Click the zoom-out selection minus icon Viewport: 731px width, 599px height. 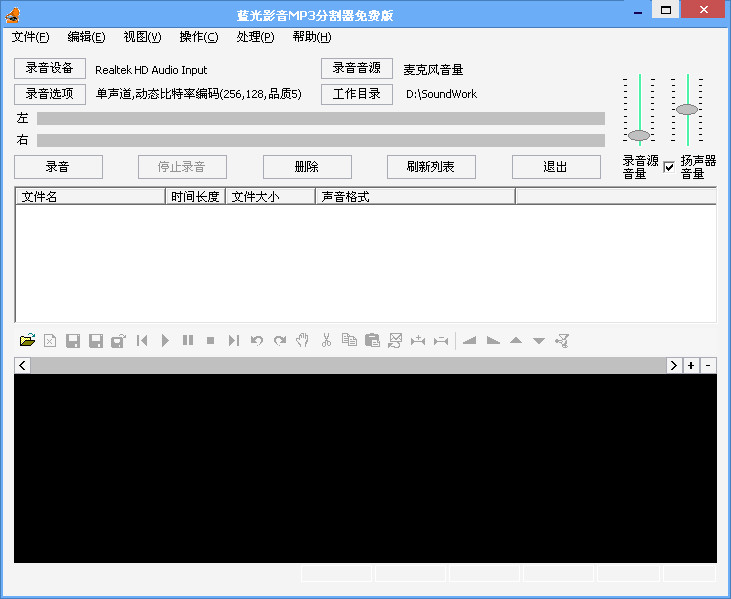[x=441, y=341]
